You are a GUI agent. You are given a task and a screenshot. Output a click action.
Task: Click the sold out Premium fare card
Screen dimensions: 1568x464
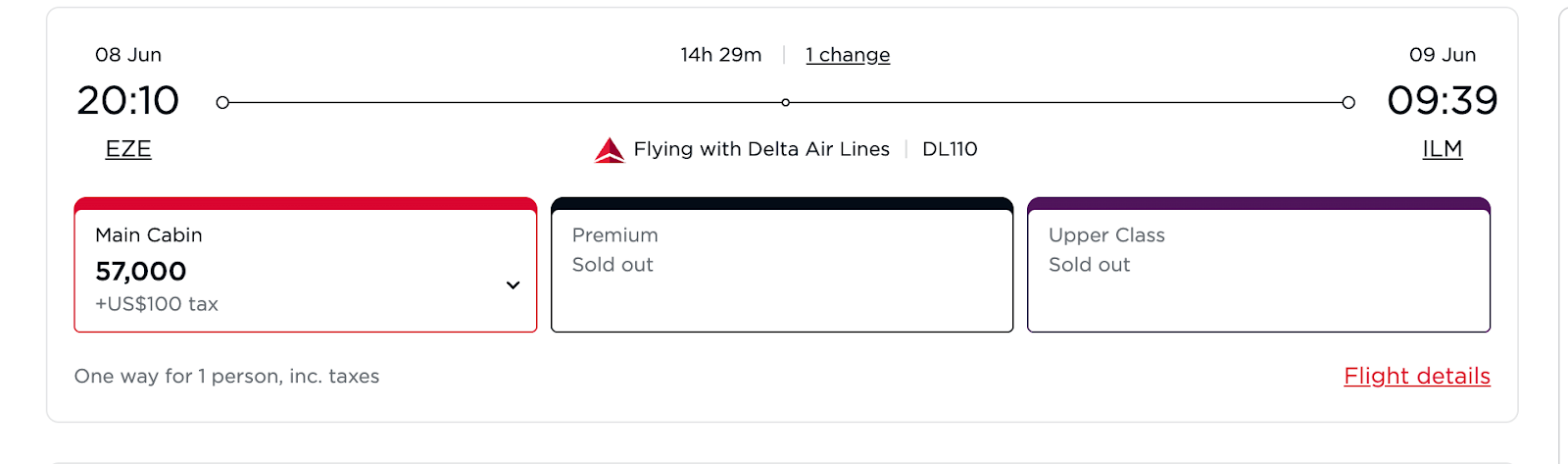point(781,270)
